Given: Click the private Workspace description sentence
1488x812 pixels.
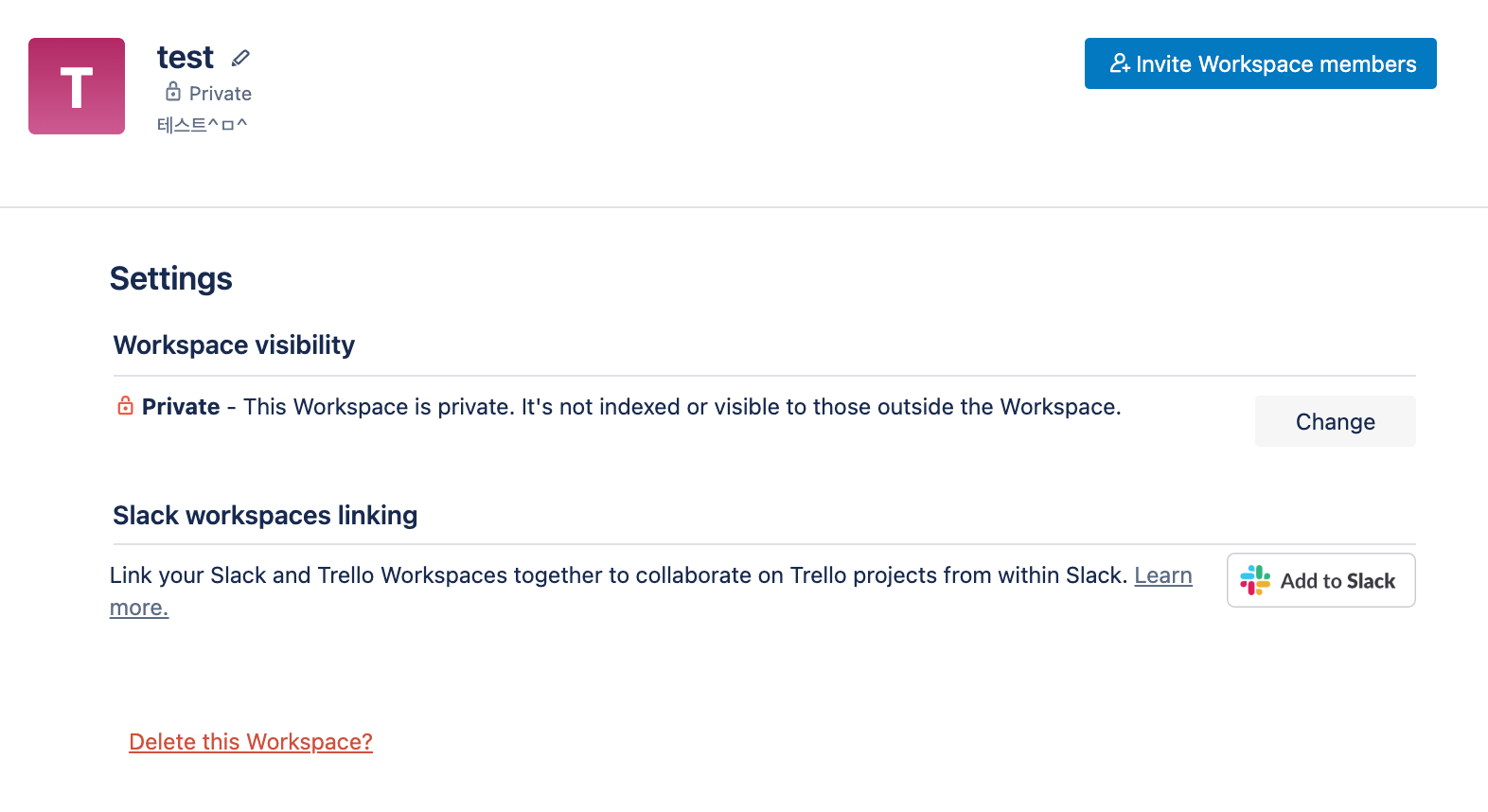Looking at the screenshot, I should coord(682,407).
